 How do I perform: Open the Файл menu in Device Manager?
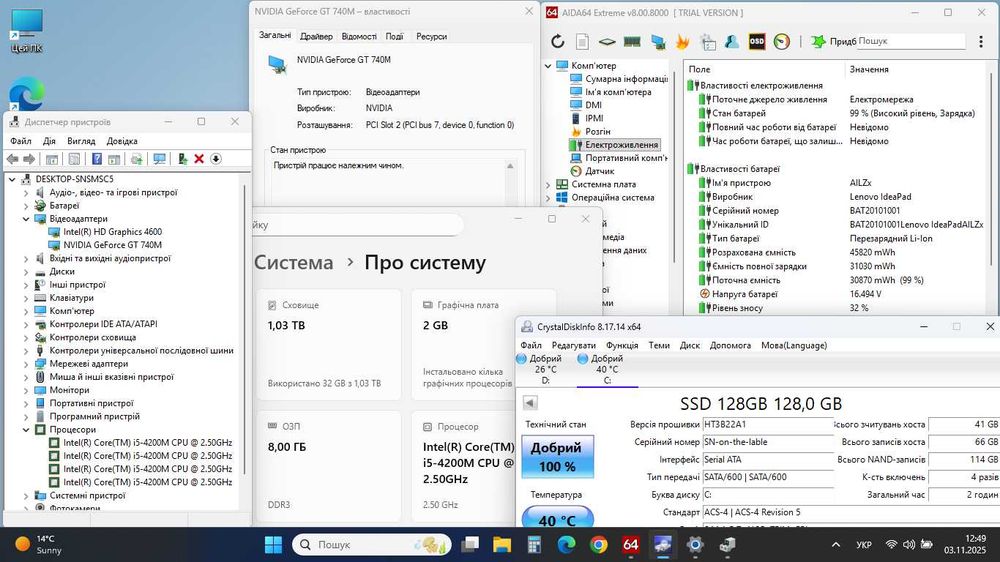[x=20, y=141]
